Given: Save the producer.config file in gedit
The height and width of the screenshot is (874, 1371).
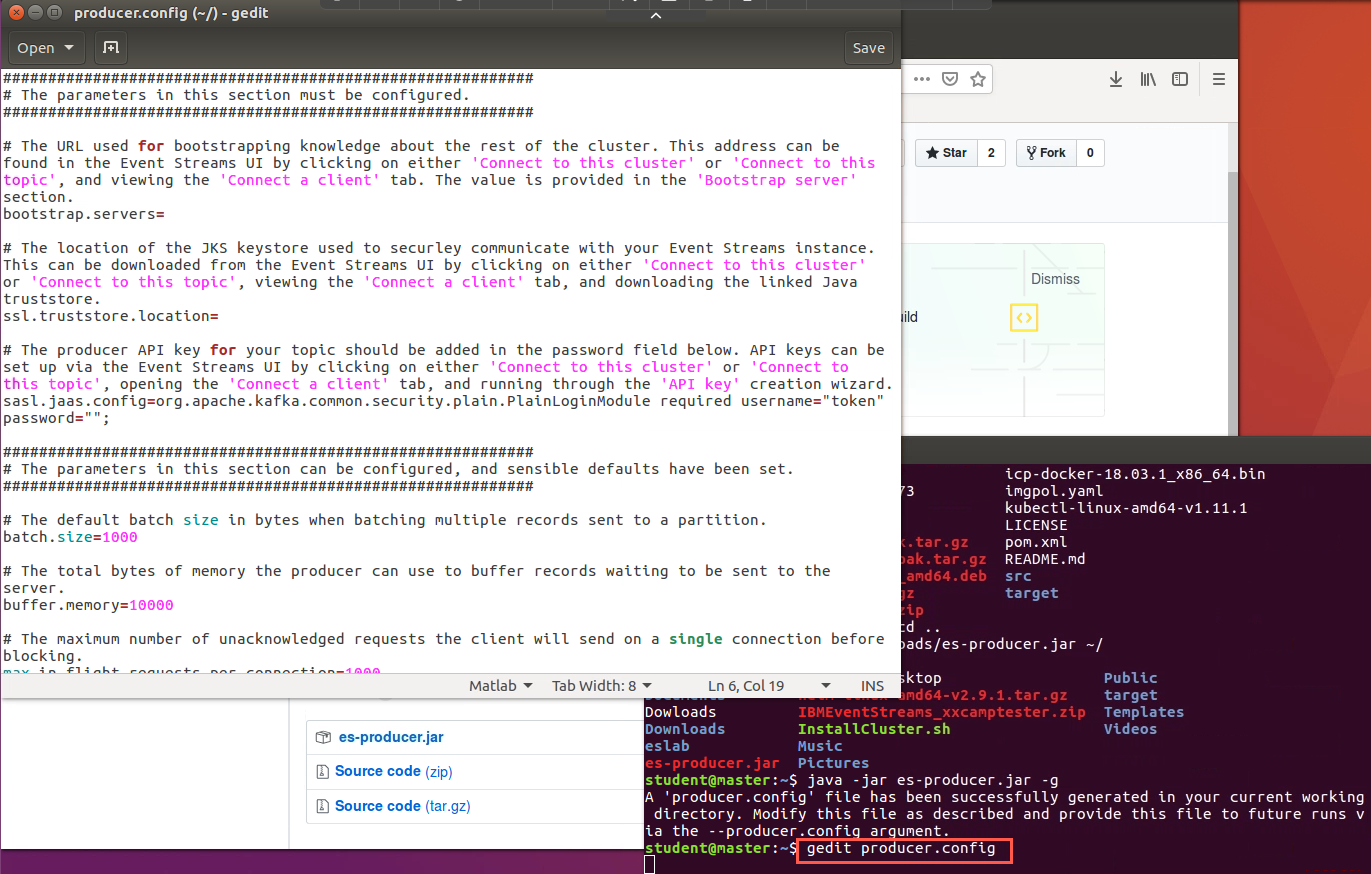Looking at the screenshot, I should pos(868,48).
